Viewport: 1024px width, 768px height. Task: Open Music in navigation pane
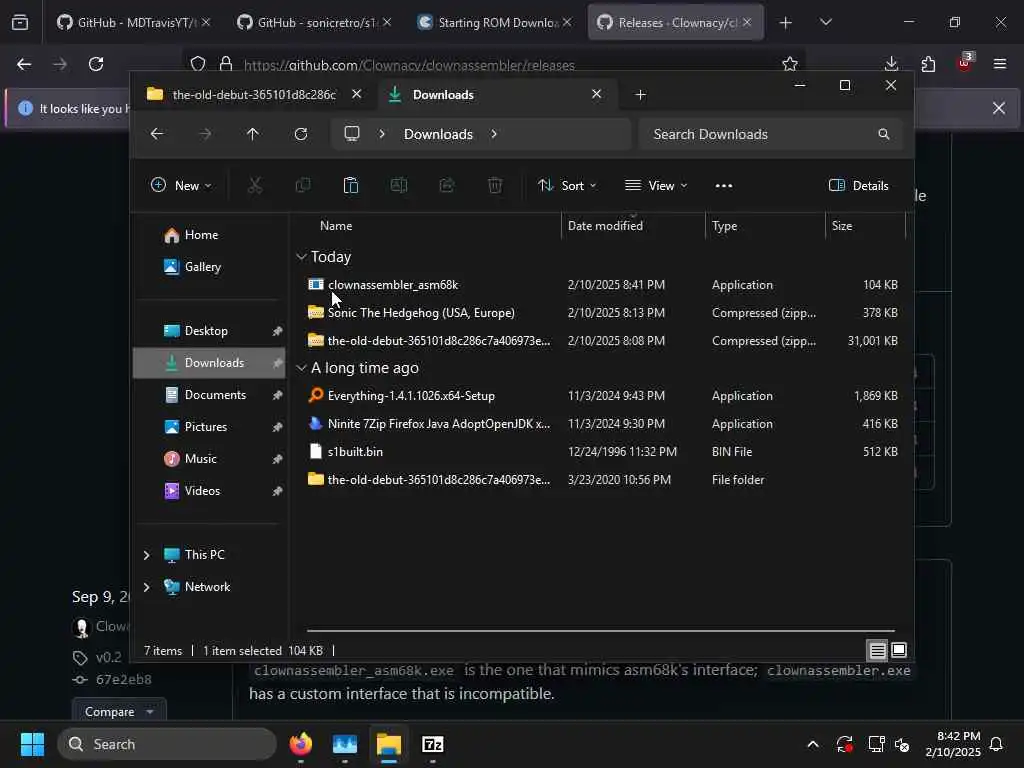pos(210,459)
